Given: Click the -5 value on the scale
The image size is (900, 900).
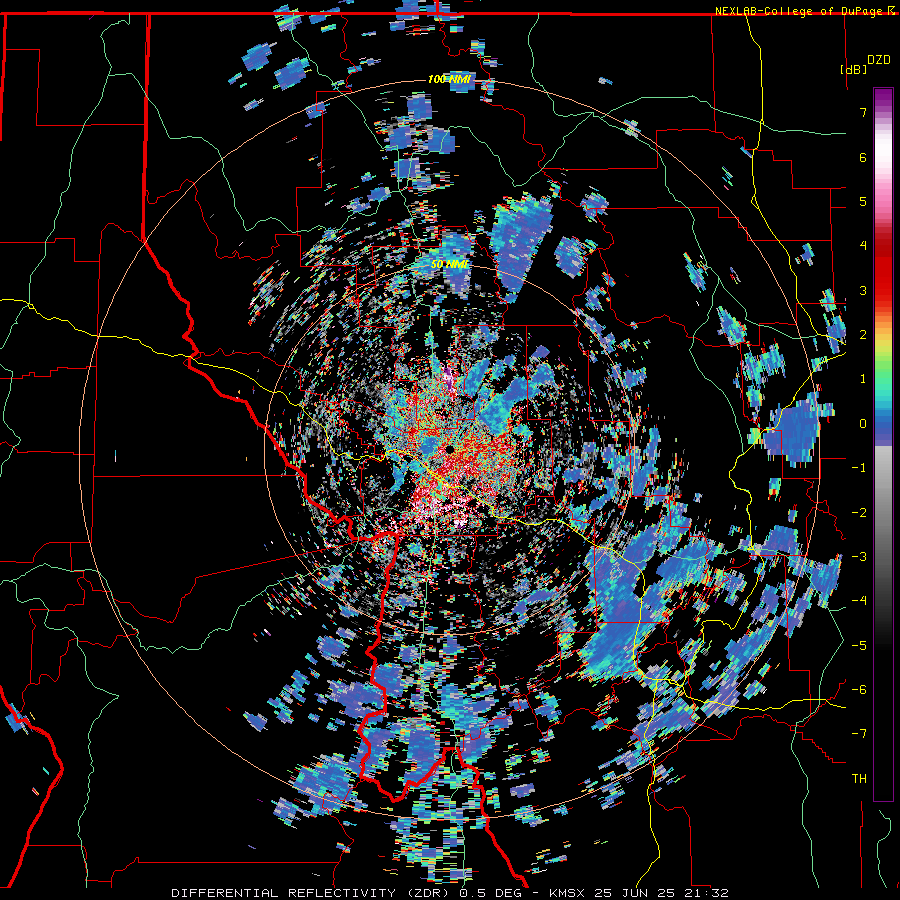Looking at the screenshot, I should (x=859, y=646).
